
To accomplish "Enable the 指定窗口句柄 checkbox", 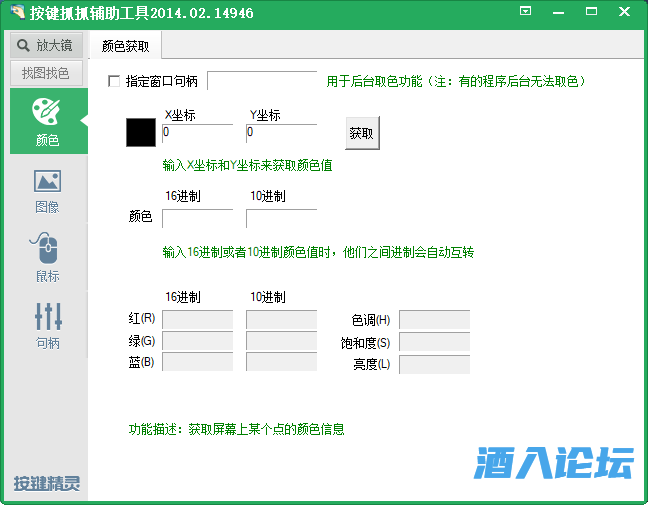I will click(x=113, y=81).
